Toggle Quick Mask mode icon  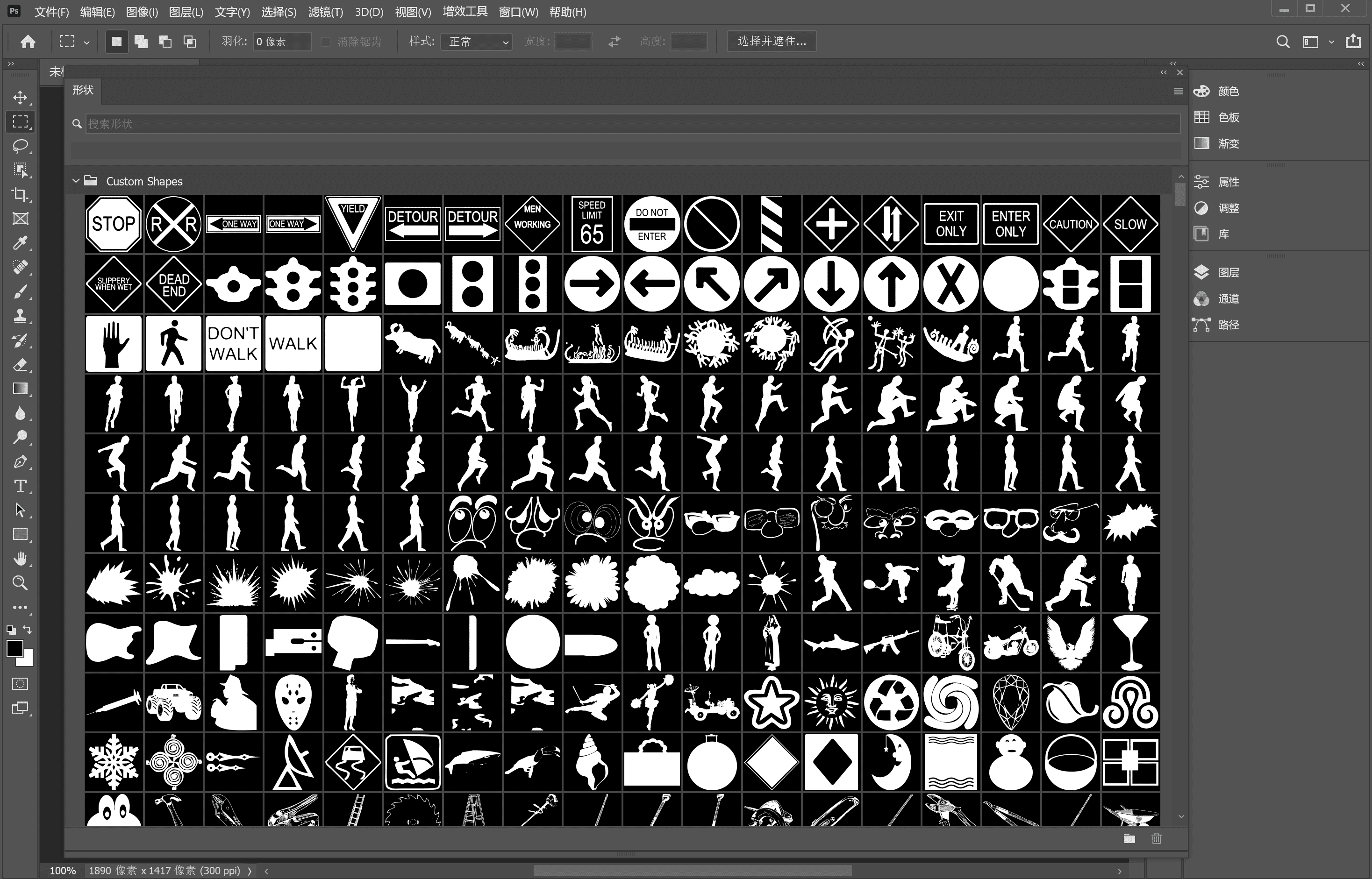[x=20, y=684]
